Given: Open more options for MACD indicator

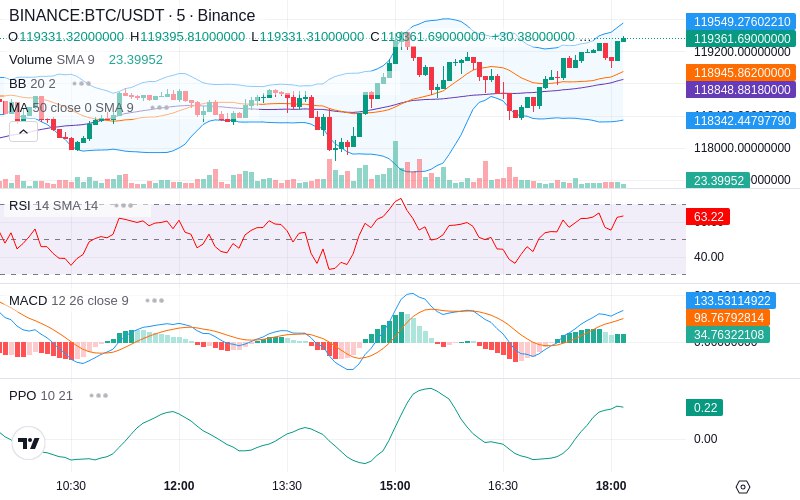Looking at the screenshot, I should [x=154, y=300].
